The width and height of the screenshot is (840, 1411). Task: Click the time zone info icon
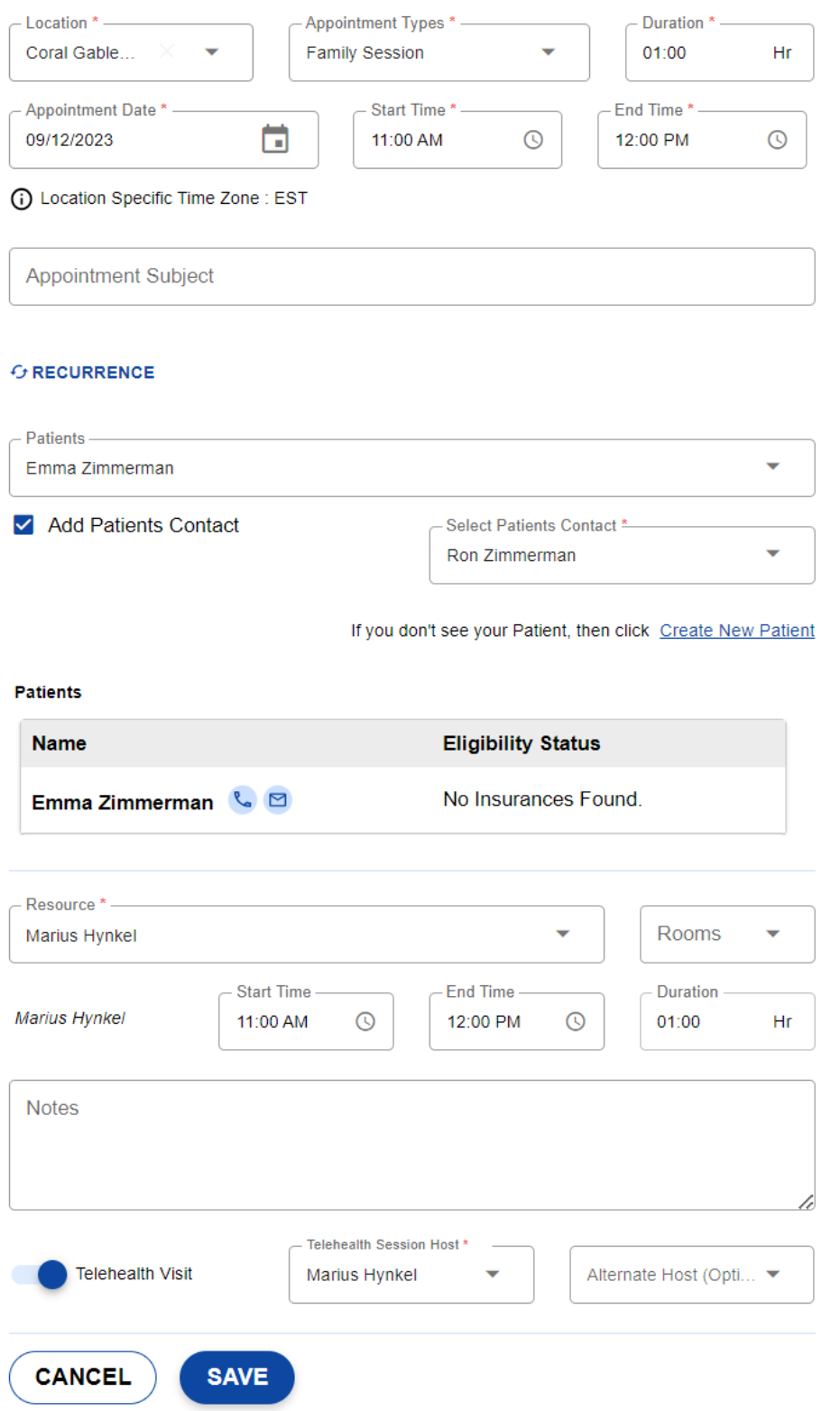(x=21, y=199)
